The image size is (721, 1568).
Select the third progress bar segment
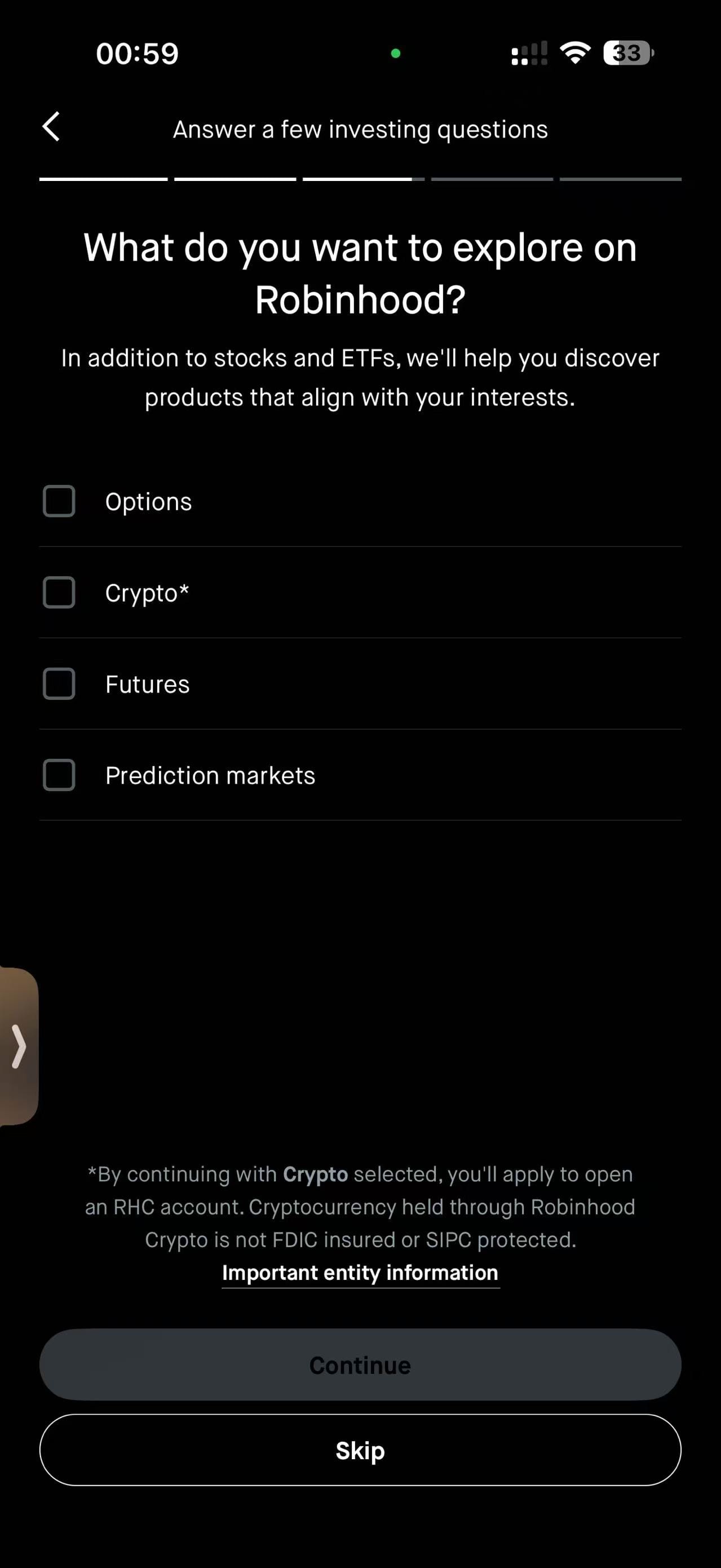(x=364, y=179)
